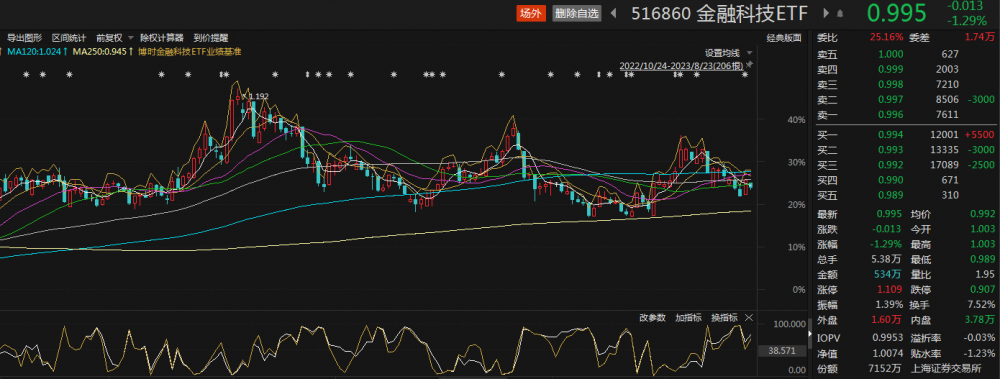
Task: Open 除权计算器 tool
Action: 162,38
